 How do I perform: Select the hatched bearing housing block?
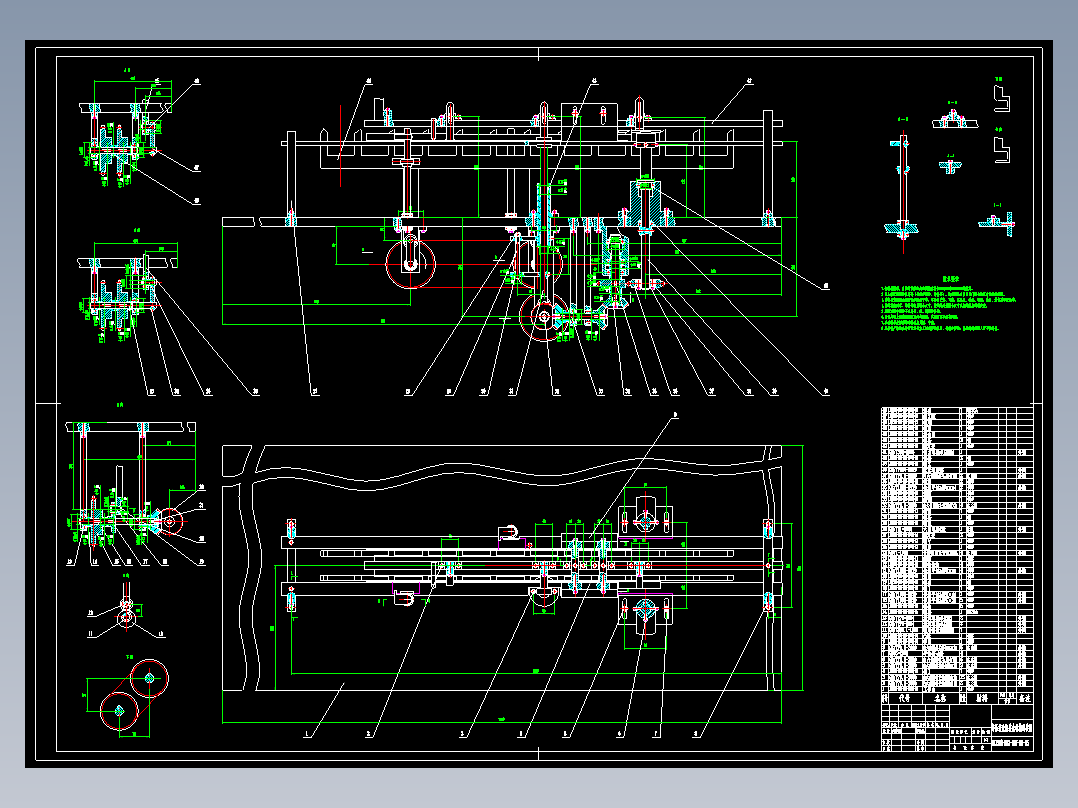point(646,204)
